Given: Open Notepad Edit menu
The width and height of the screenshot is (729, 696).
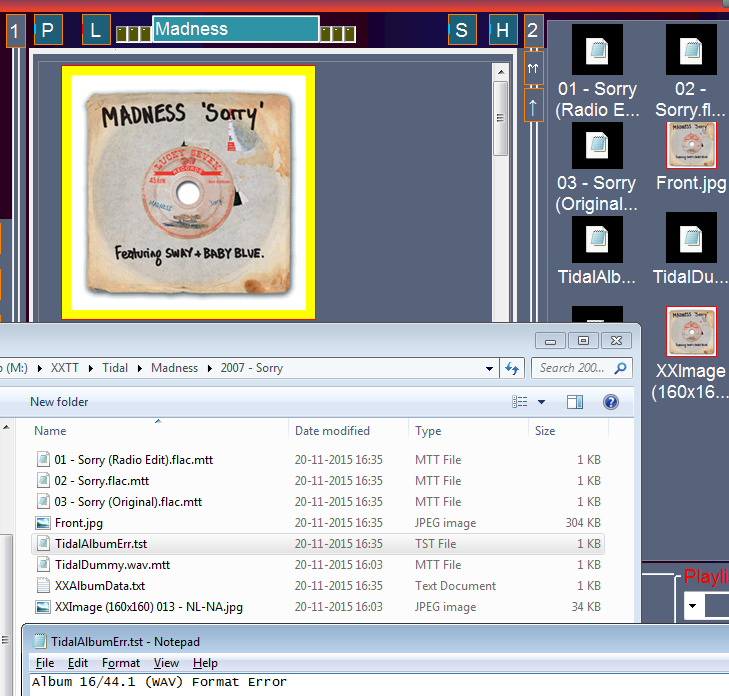Looking at the screenshot, I should (x=78, y=663).
